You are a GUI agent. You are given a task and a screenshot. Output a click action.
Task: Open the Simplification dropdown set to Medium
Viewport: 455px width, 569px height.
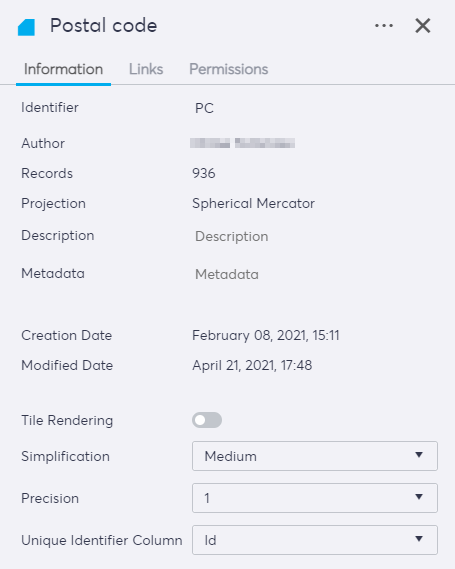[315, 456]
